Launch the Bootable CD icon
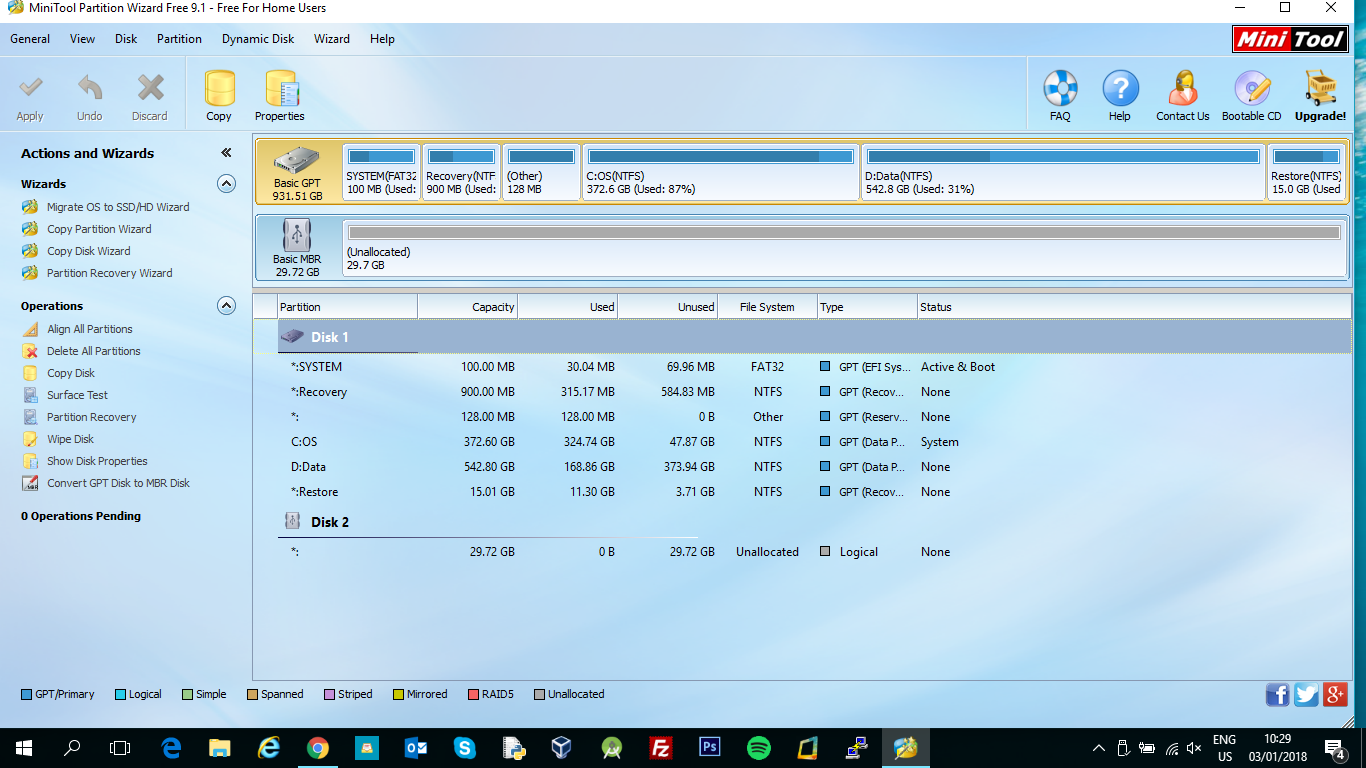Viewport: 1366px width, 768px height. click(1251, 88)
